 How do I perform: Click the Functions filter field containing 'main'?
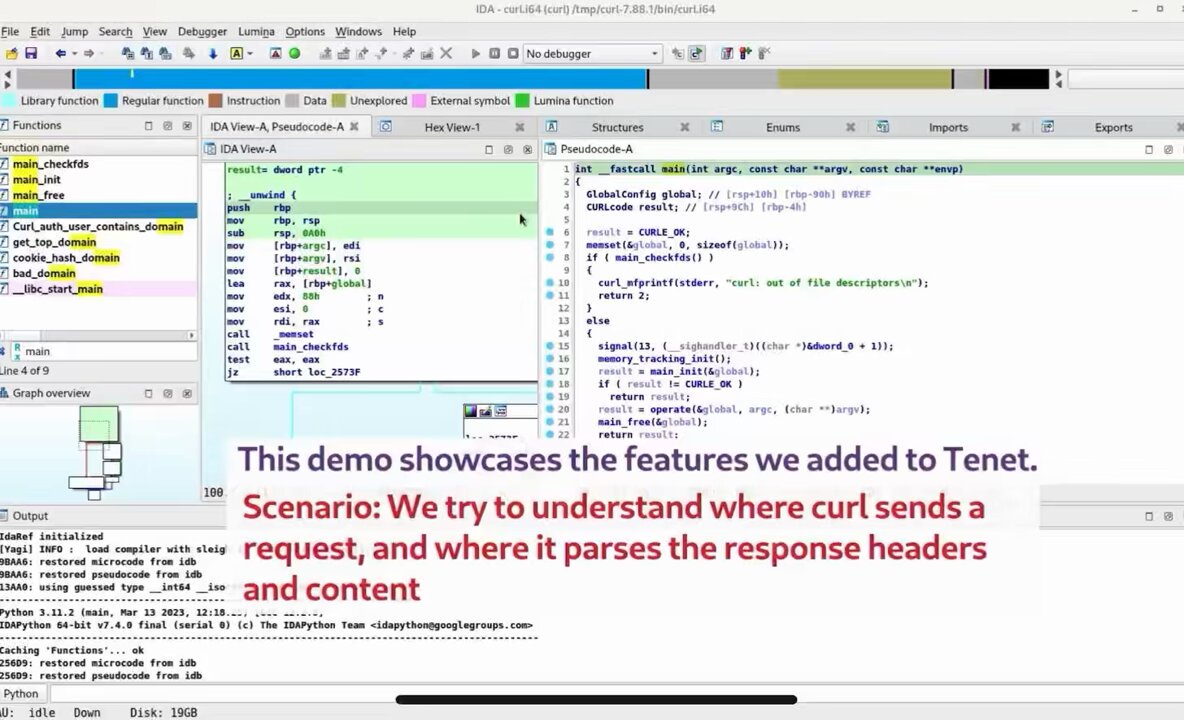[110, 351]
